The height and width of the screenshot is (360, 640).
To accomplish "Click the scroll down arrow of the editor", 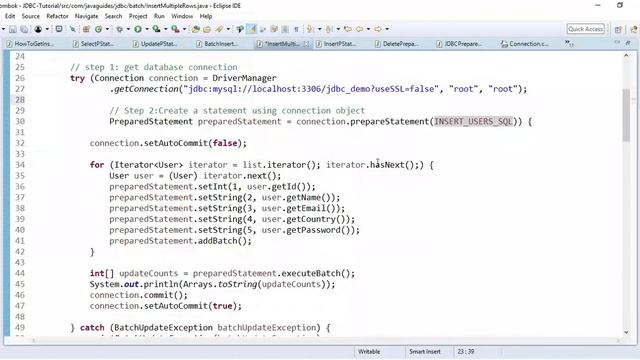I will click(626, 332).
